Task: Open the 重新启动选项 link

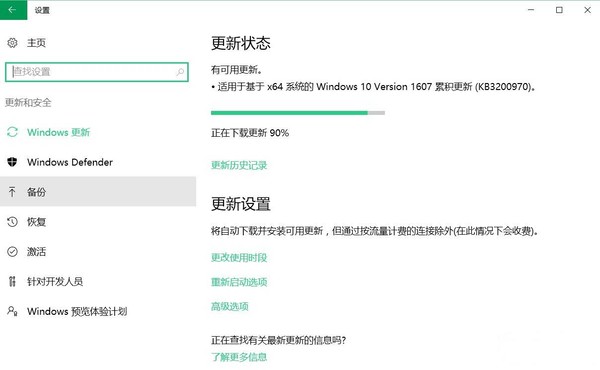Action: 239,282
